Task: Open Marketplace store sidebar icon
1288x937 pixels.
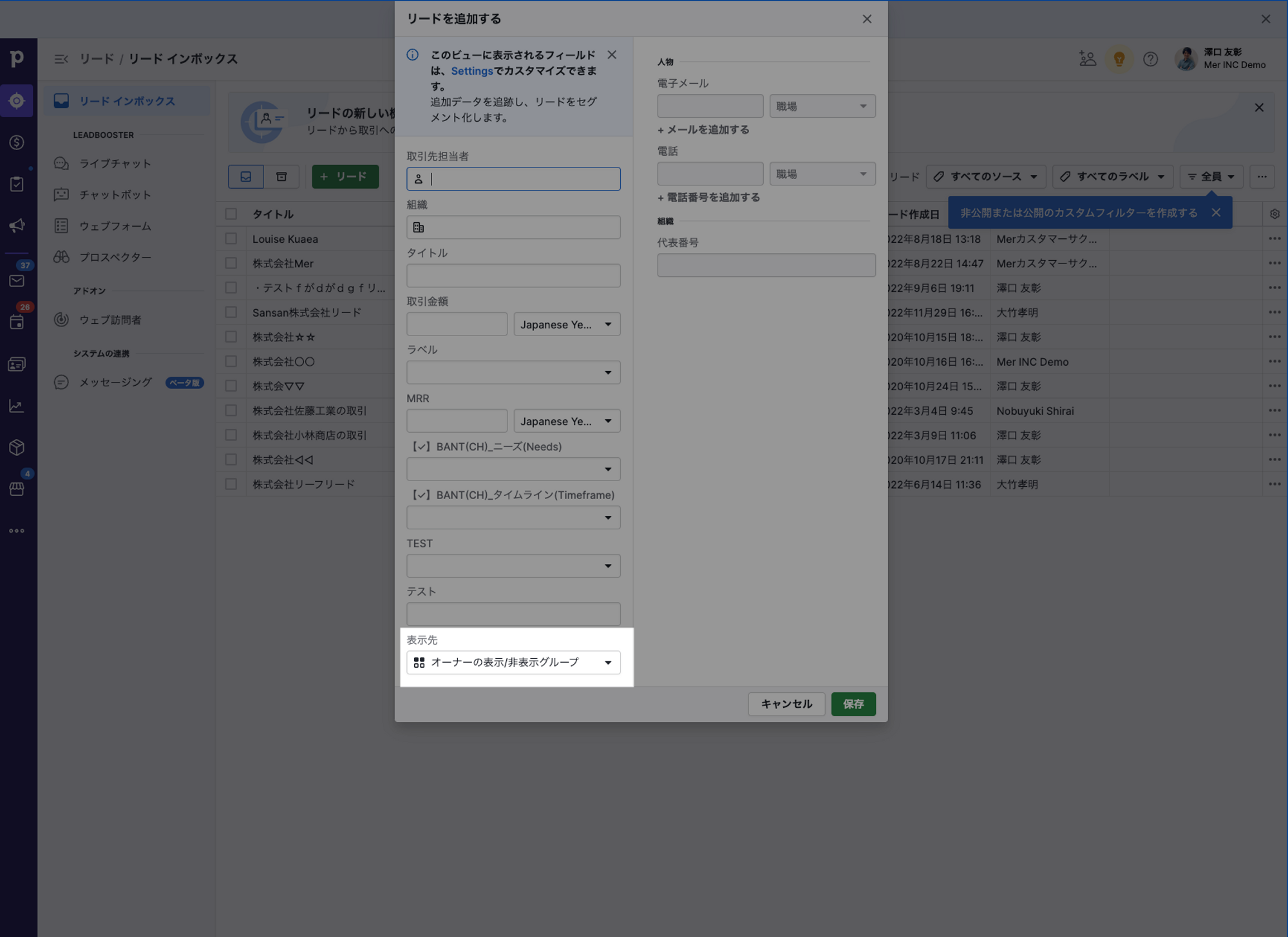Action: (x=17, y=489)
